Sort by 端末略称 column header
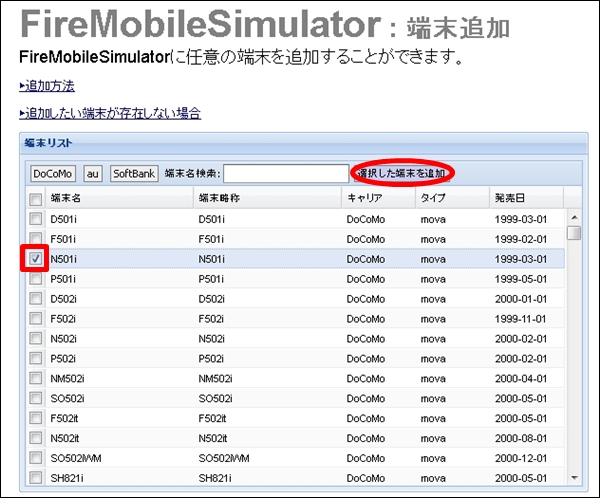The width and height of the screenshot is (600, 498). [x=267, y=198]
